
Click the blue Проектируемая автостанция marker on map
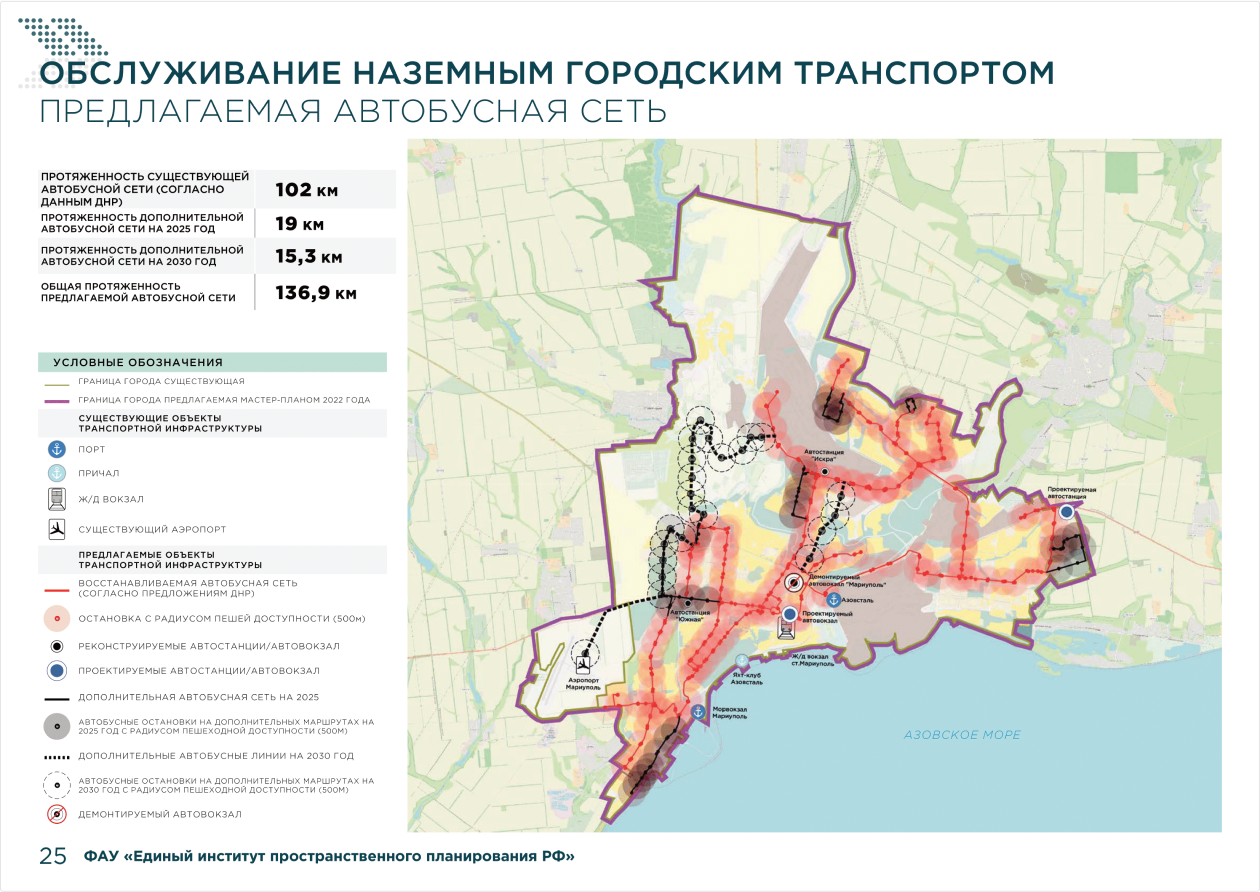coord(1067,511)
